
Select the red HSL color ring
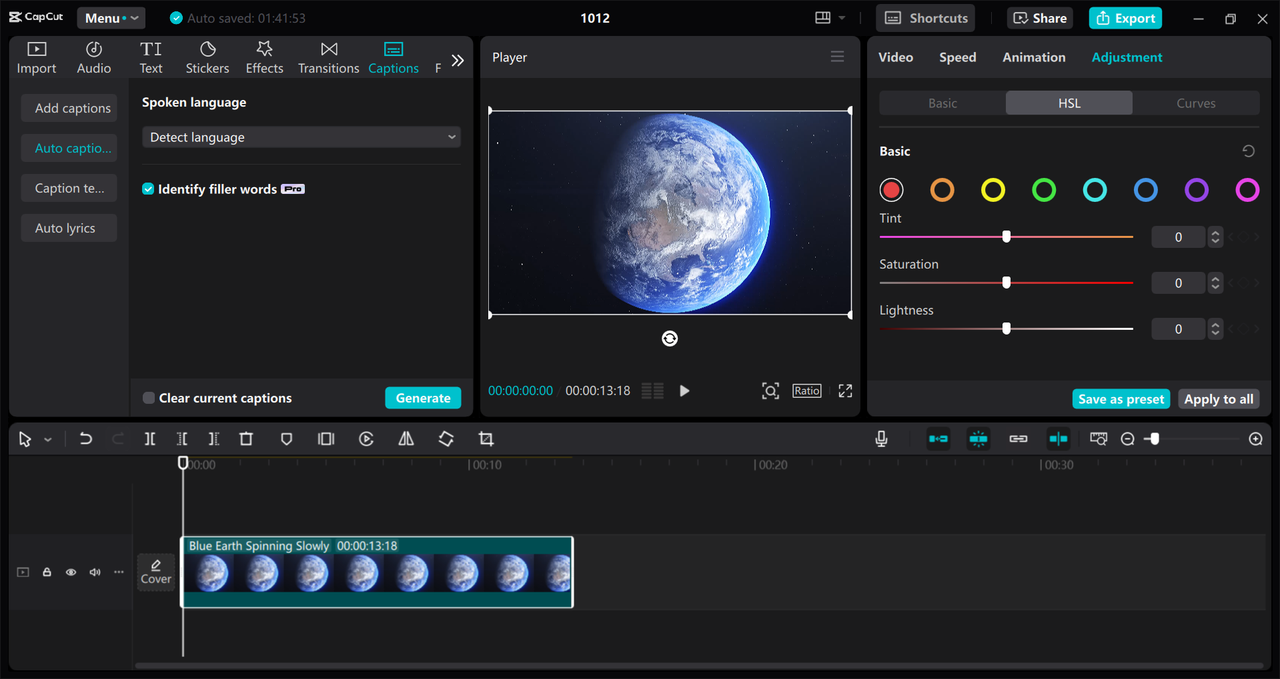(891, 190)
